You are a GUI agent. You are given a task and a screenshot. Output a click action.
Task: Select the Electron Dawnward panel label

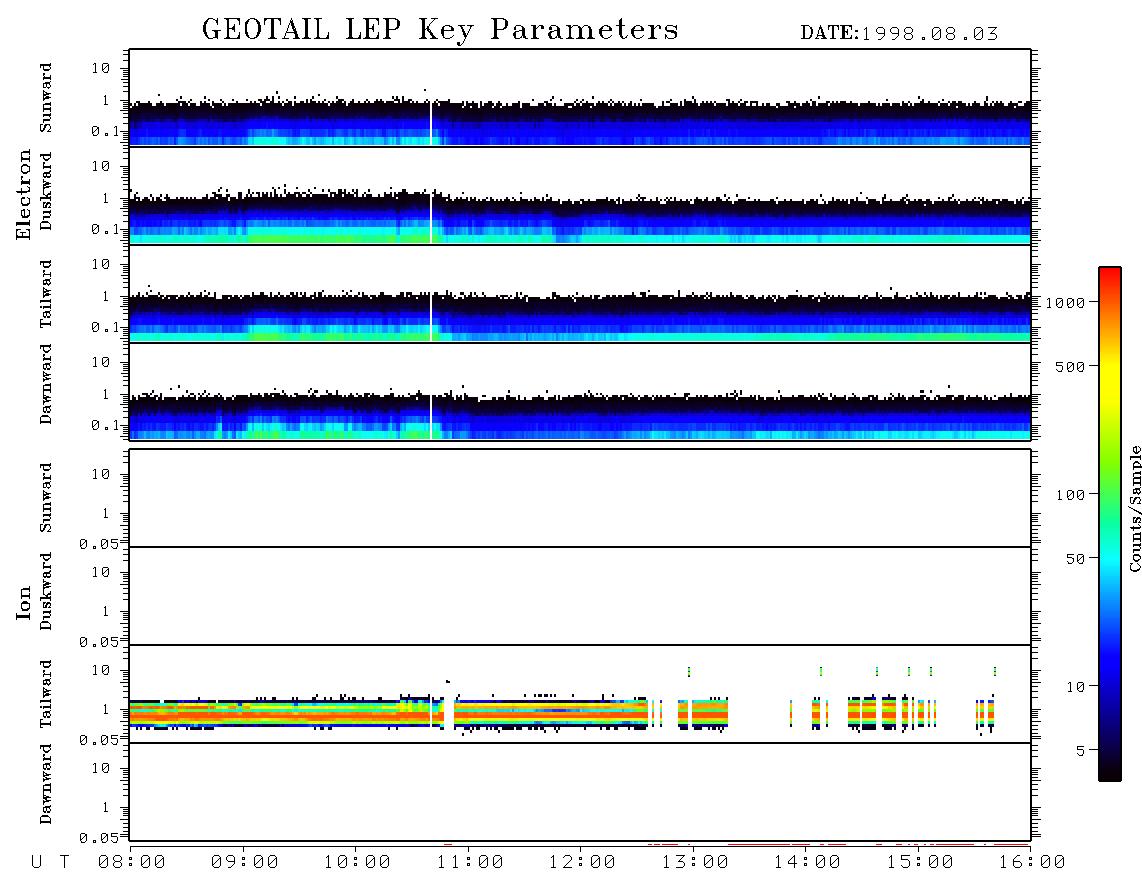pyautogui.click(x=46, y=384)
